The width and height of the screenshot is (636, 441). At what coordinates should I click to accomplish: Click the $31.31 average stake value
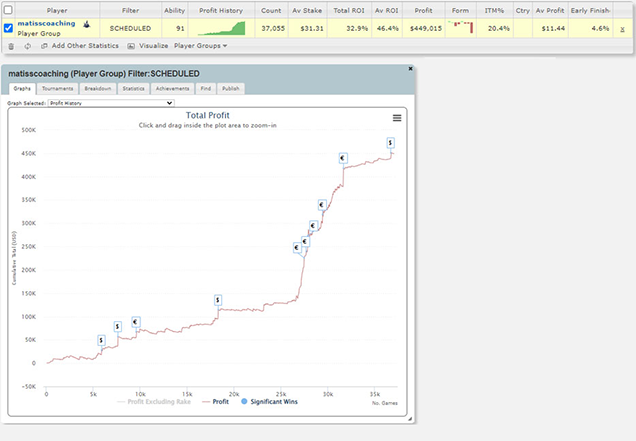click(312, 28)
